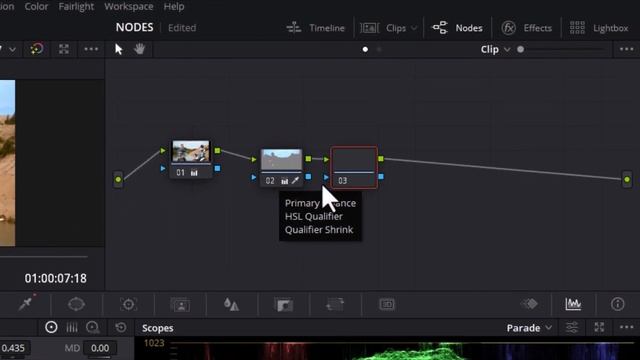Click node 03 green RGB output square

point(381,159)
